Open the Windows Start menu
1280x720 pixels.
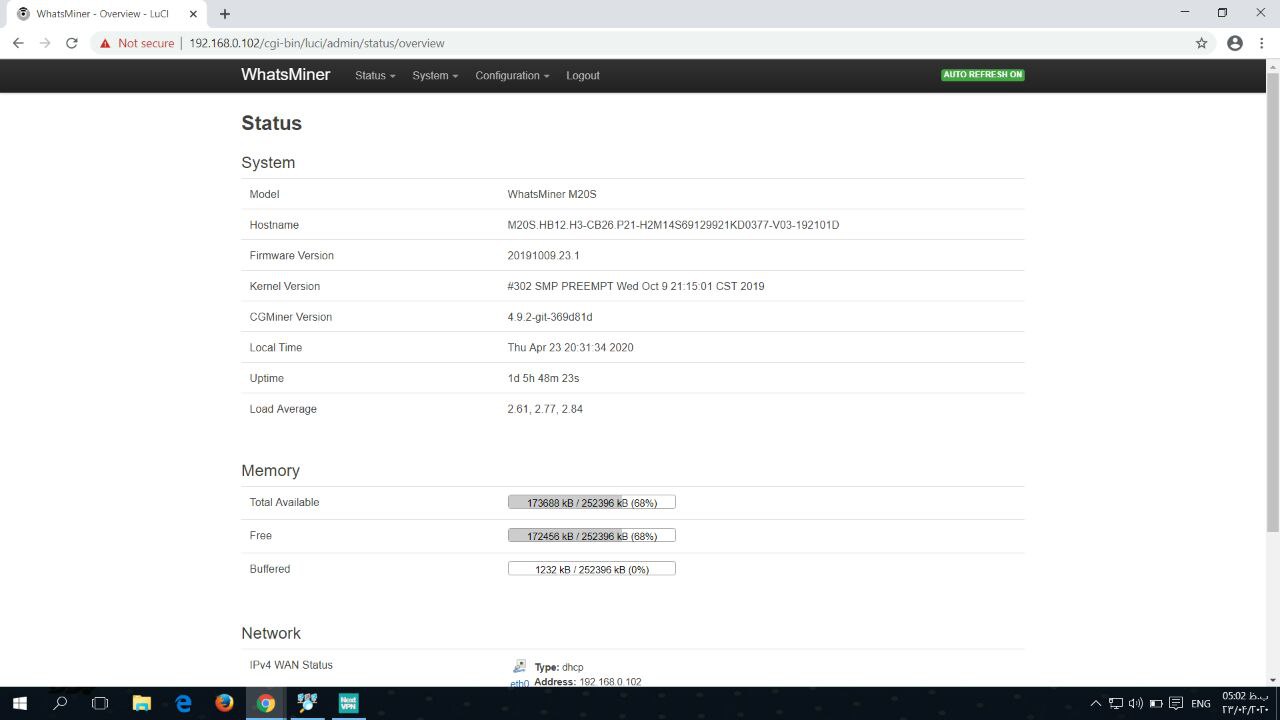coord(19,703)
